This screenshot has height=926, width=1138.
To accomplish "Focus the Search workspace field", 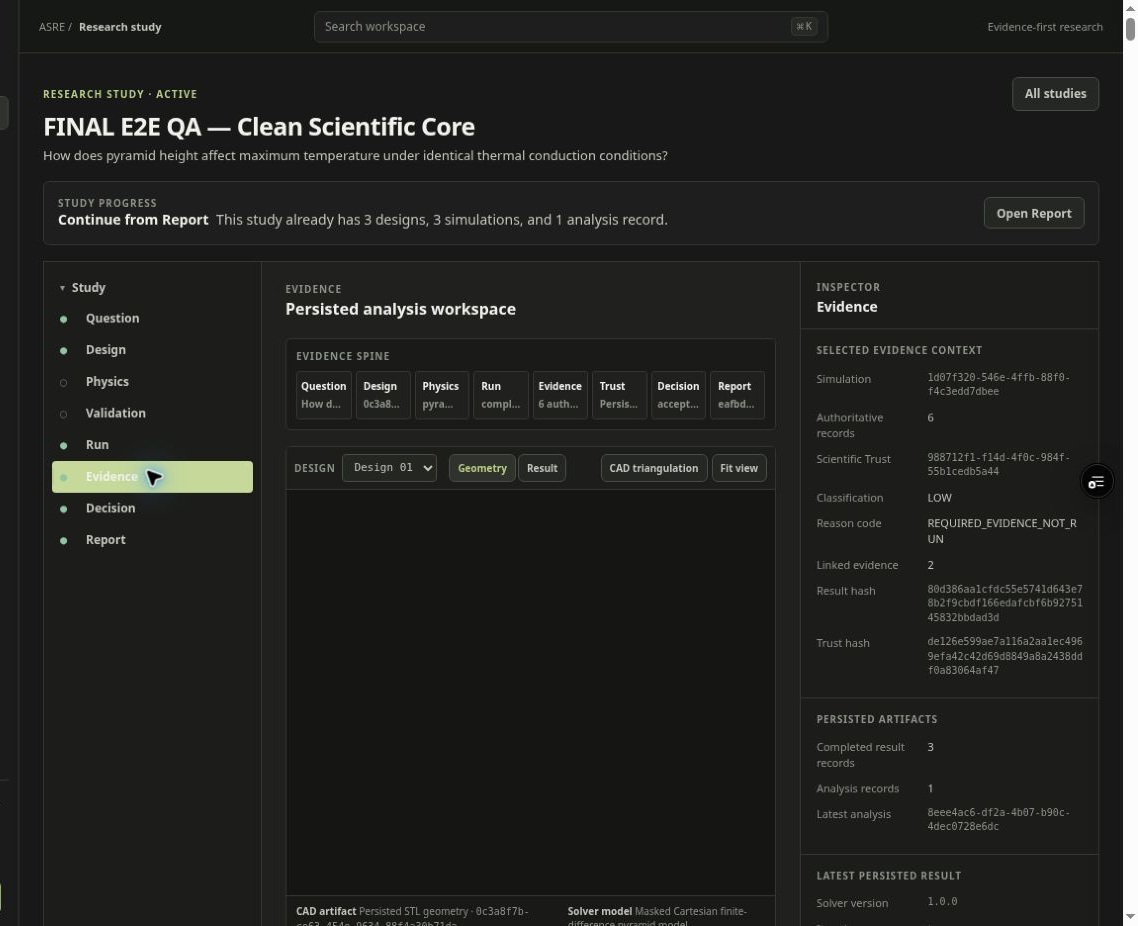I will click(570, 27).
